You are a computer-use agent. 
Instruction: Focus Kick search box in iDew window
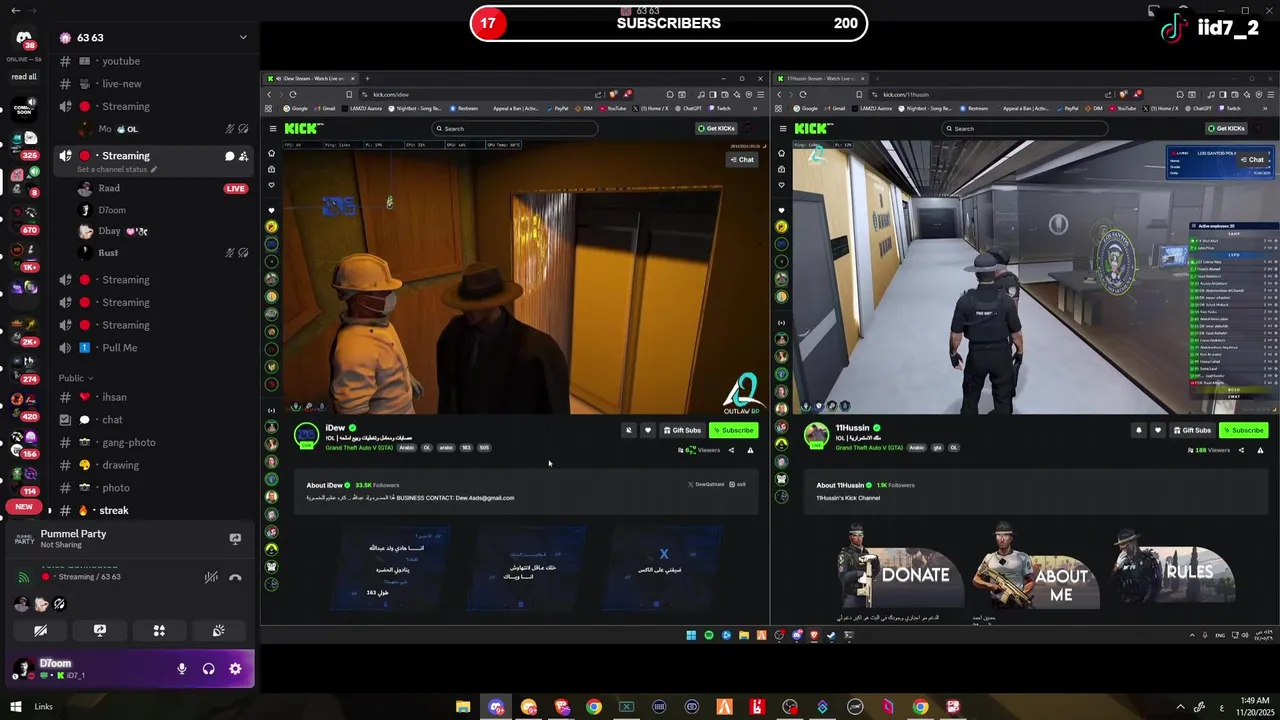[515, 128]
